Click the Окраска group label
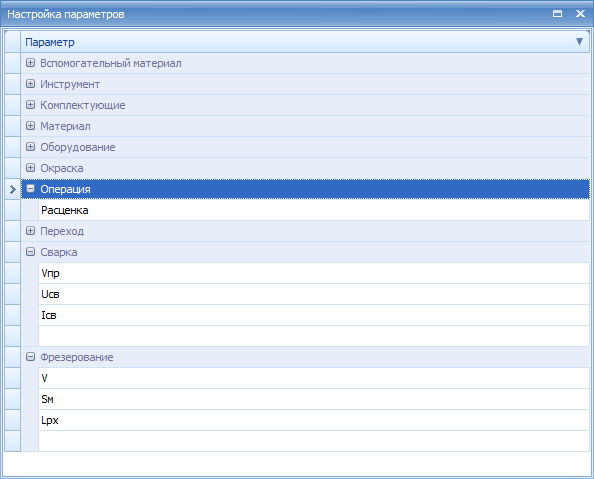594x479 pixels. coord(62,168)
